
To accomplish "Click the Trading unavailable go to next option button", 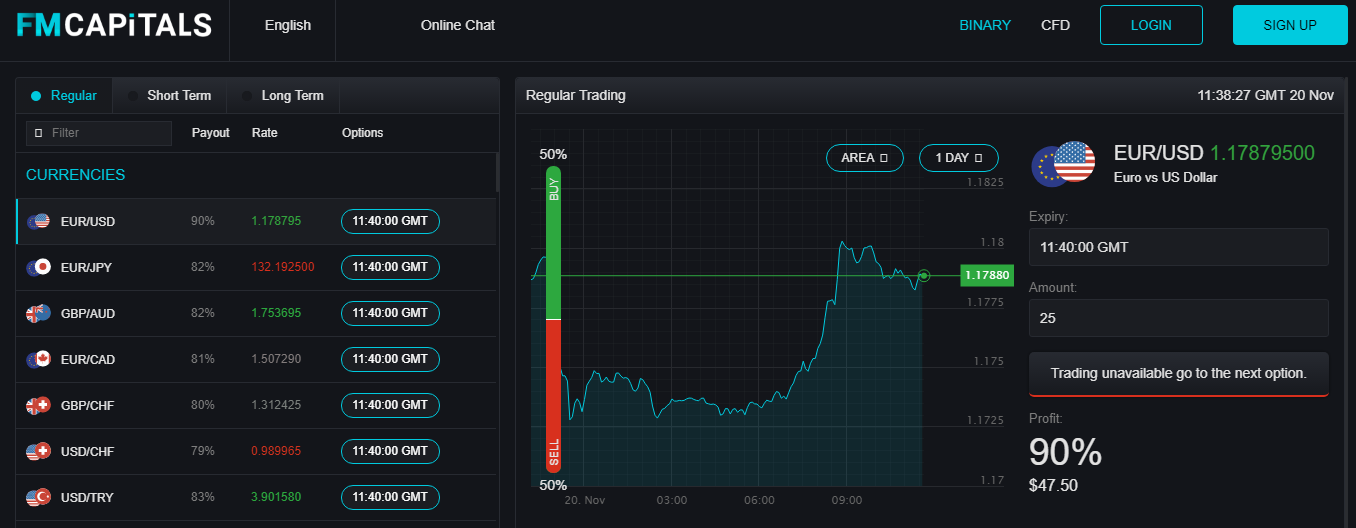I will (x=1179, y=374).
